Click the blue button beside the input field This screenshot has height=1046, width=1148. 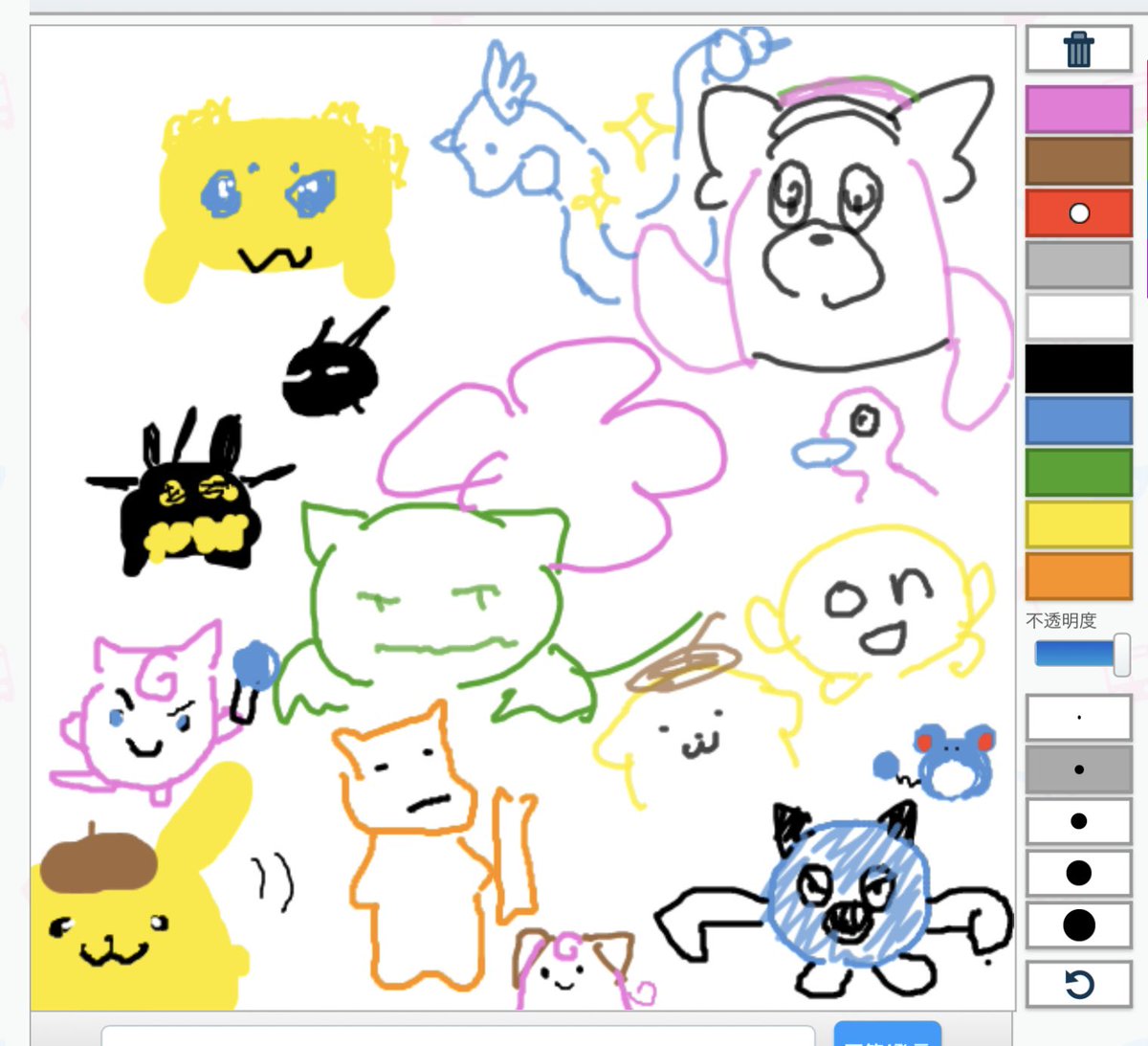(888, 1035)
